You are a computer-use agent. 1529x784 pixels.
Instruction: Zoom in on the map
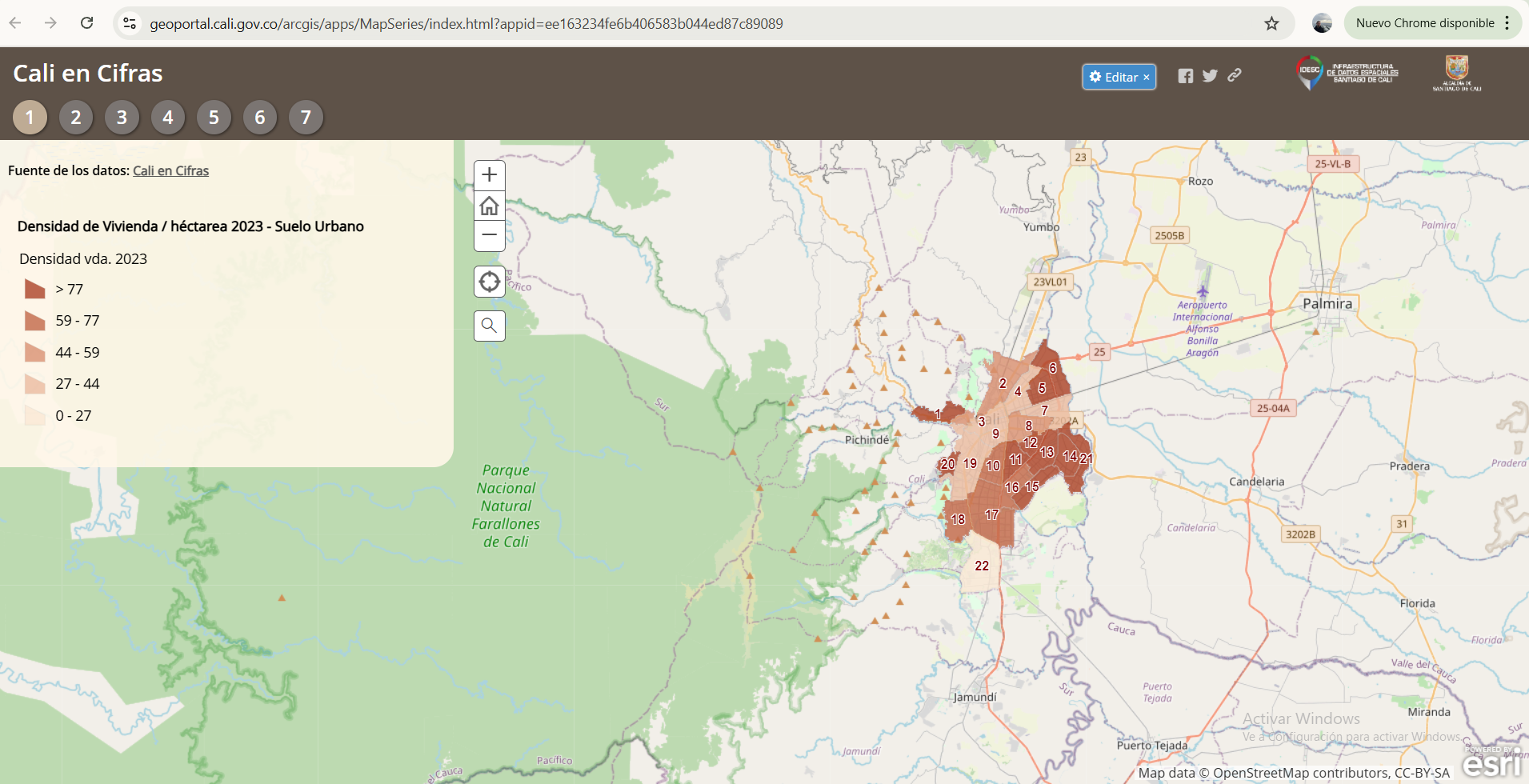point(489,175)
